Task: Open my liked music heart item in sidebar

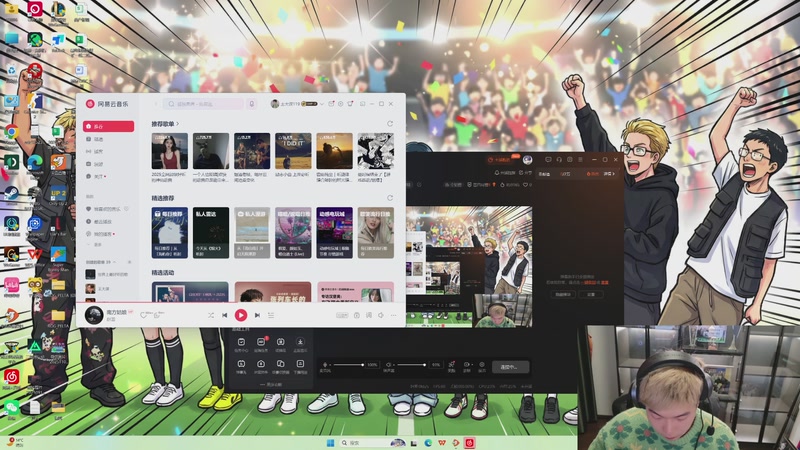Action: tap(109, 209)
